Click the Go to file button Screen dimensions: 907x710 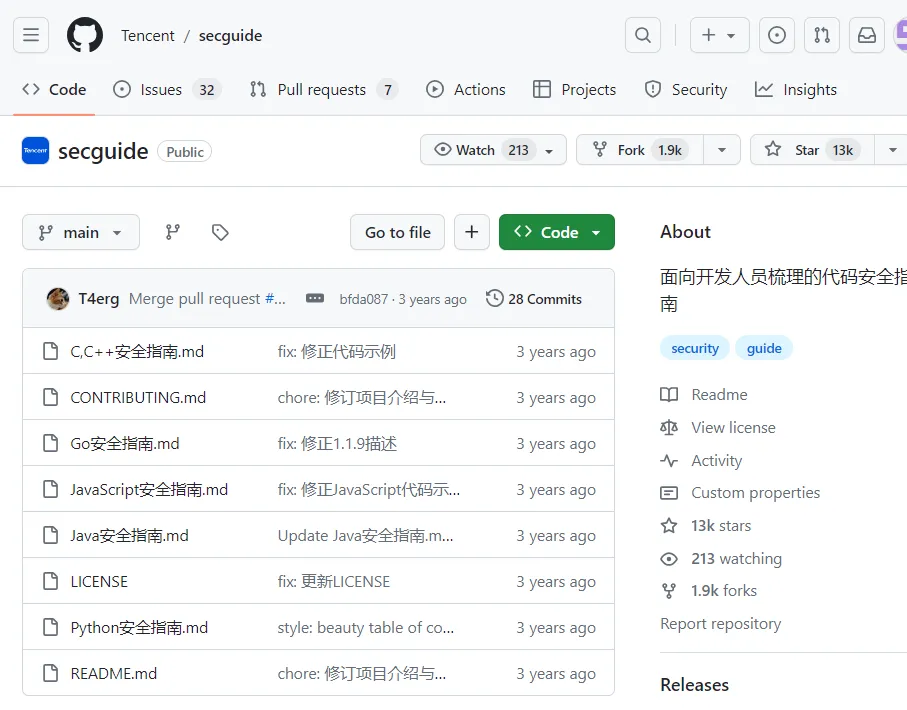coord(397,232)
